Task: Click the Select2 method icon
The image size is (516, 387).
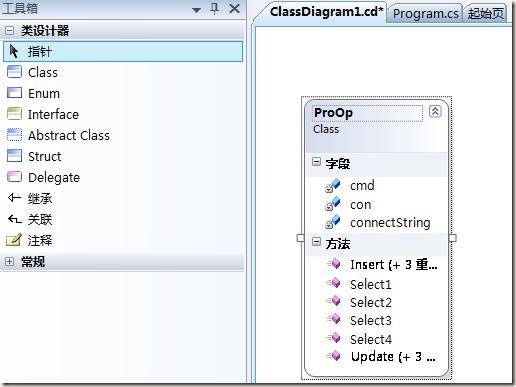Action: pos(333,301)
